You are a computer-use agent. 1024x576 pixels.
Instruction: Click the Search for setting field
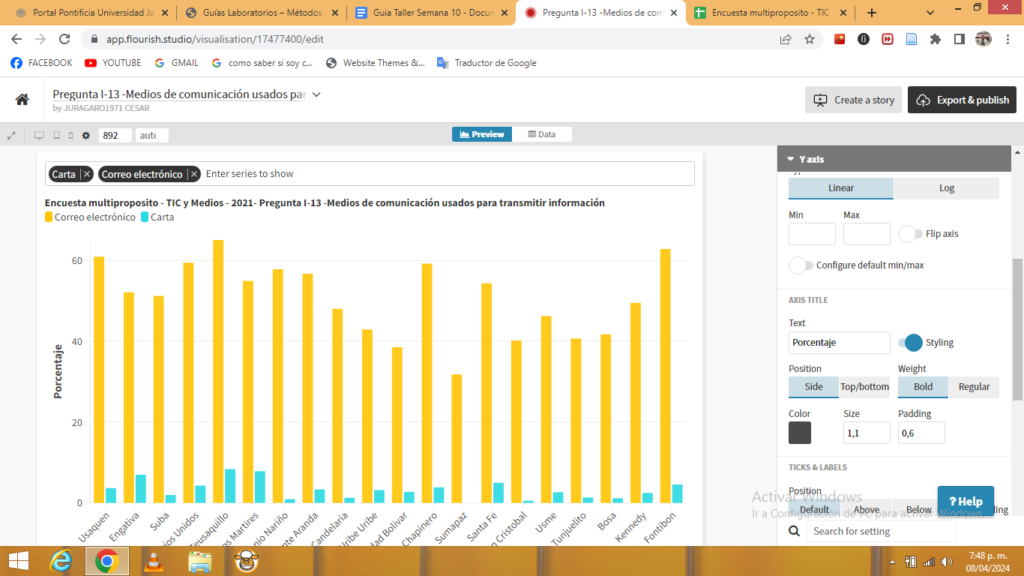click(x=881, y=531)
